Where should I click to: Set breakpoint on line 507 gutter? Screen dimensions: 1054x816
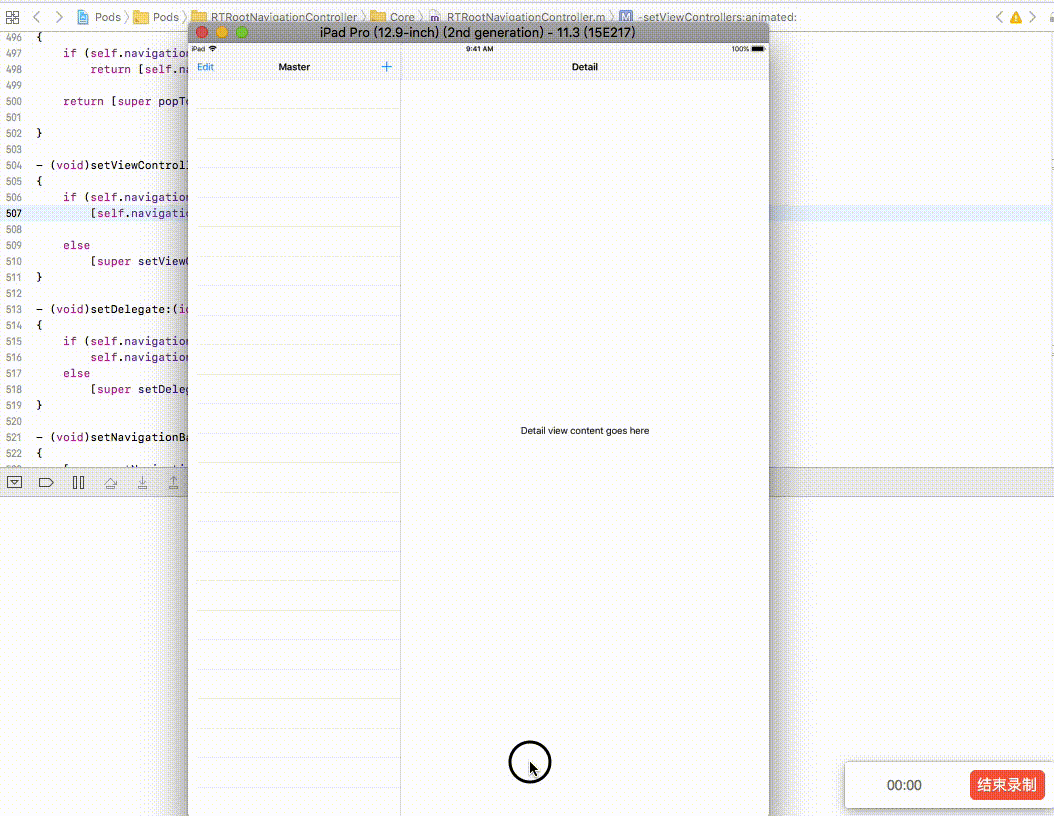click(x=14, y=213)
